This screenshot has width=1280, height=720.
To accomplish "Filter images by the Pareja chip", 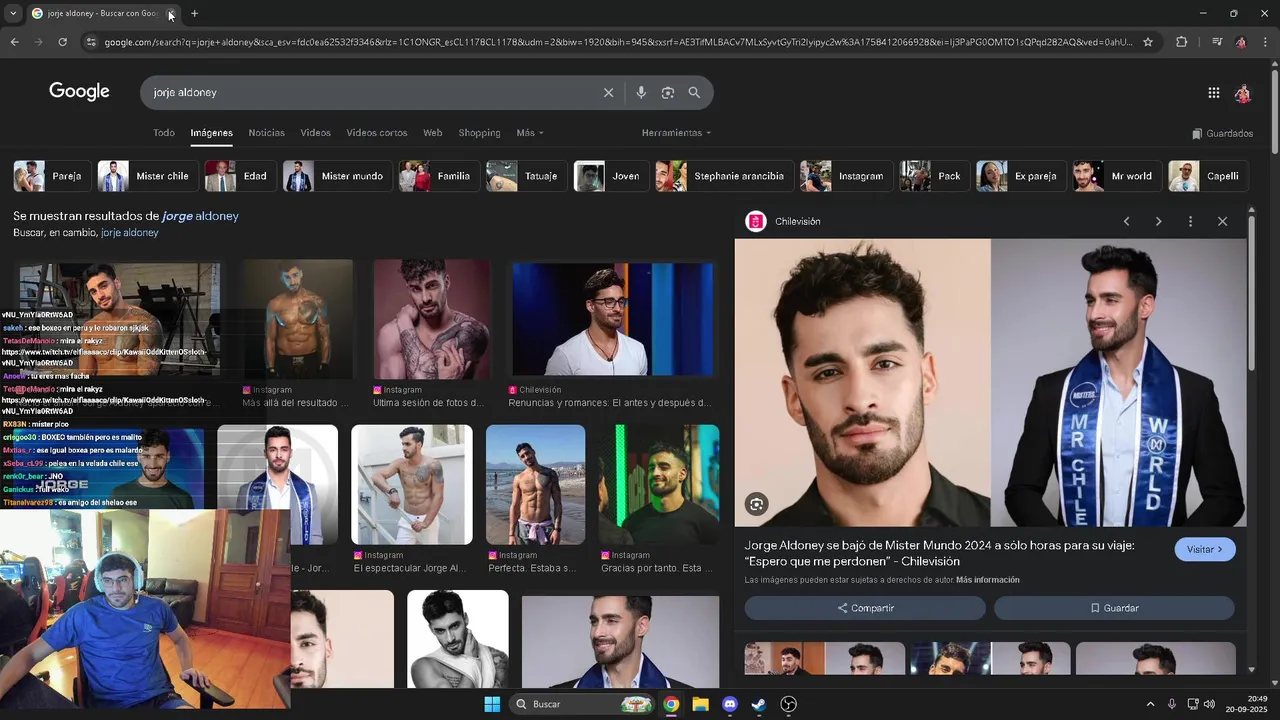I will pyautogui.click(x=50, y=176).
